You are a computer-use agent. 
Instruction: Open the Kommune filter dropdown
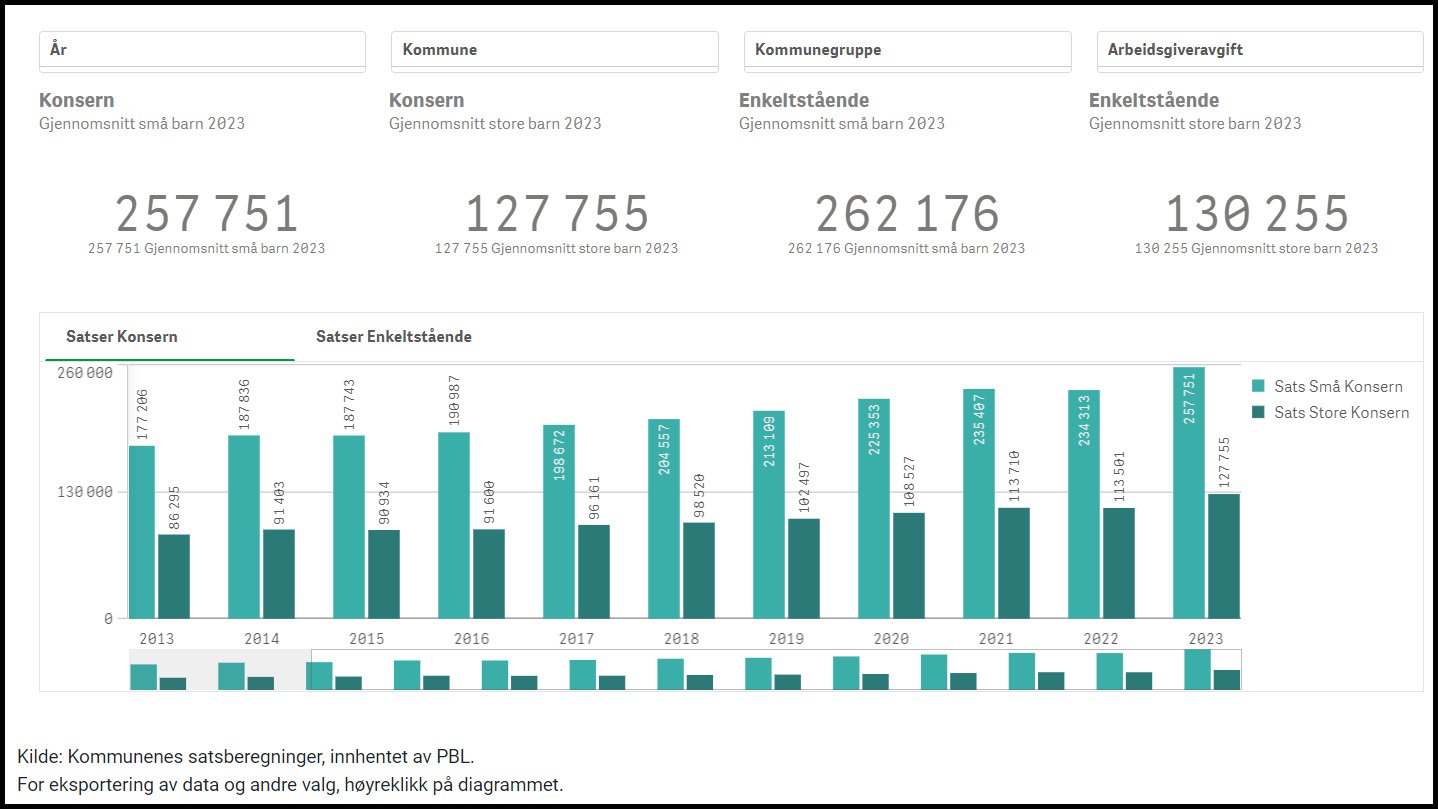(554, 50)
